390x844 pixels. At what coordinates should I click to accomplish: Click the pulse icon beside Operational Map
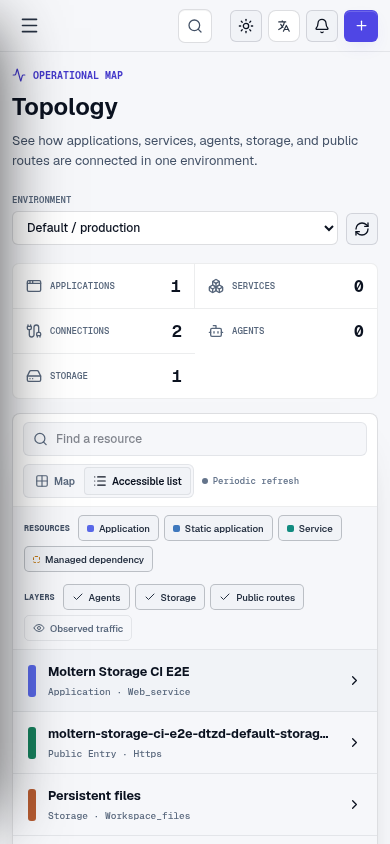(x=19, y=75)
